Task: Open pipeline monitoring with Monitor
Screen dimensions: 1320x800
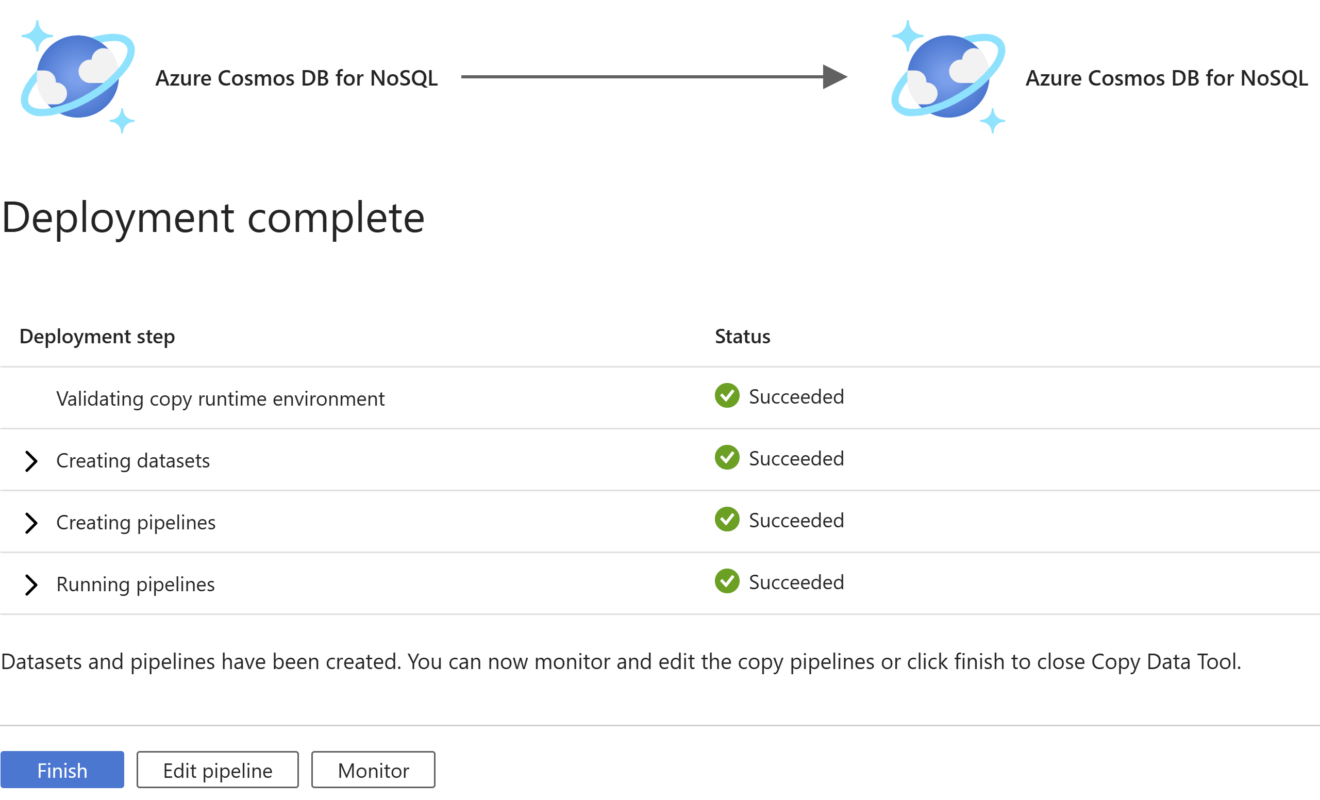Action: pos(373,770)
